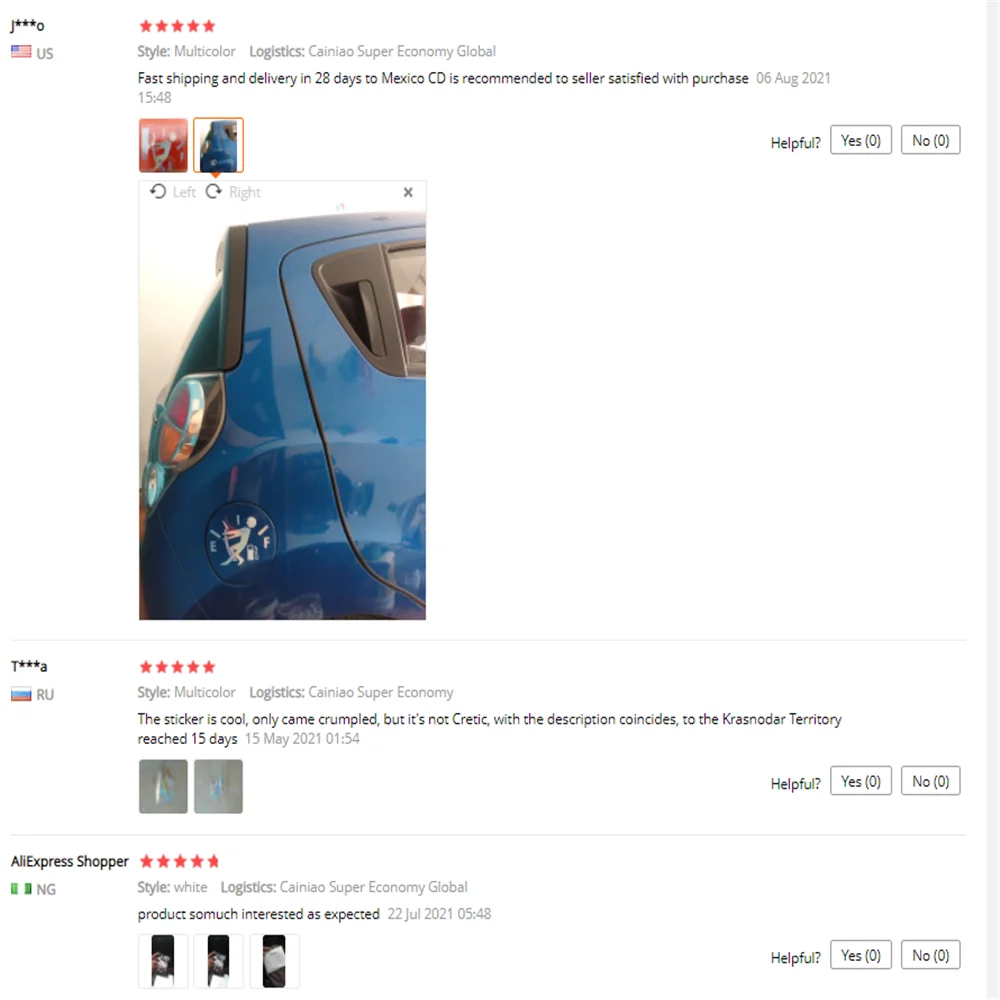Vote No on AliExpress Shopper's review
The image size is (1000, 1000).
tap(930, 955)
